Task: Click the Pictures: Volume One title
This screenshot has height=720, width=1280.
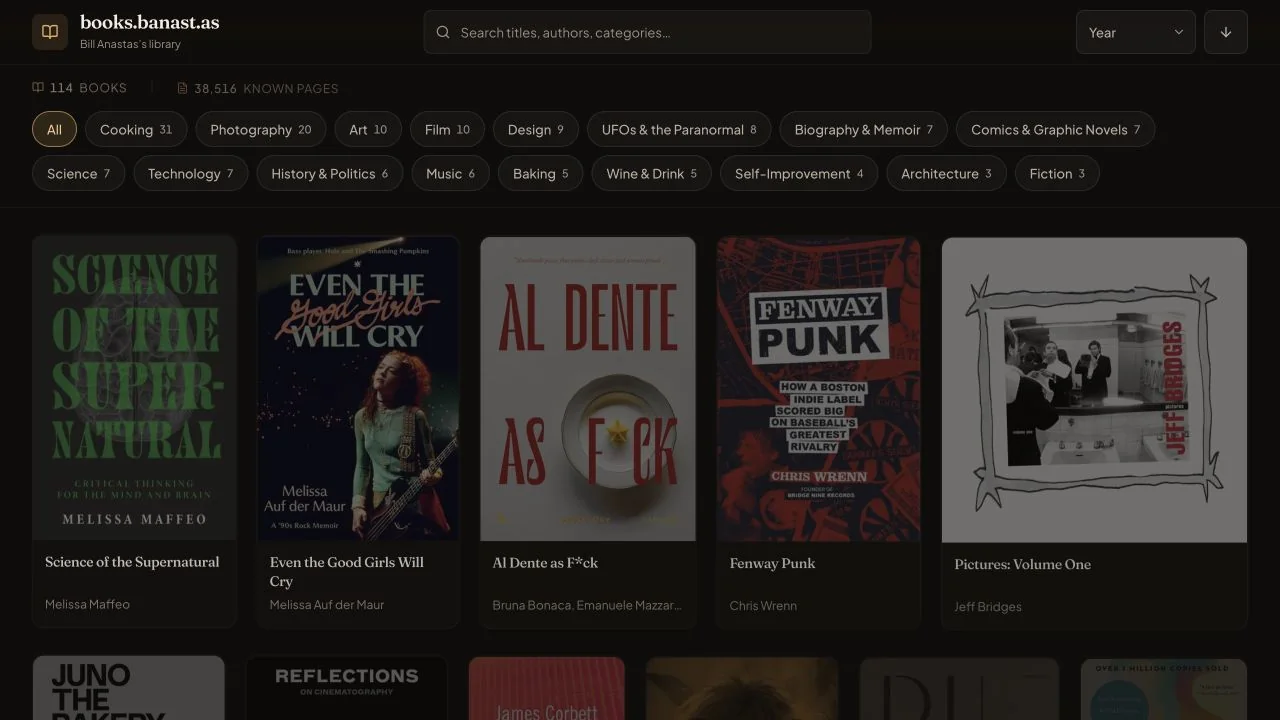Action: tap(1022, 564)
